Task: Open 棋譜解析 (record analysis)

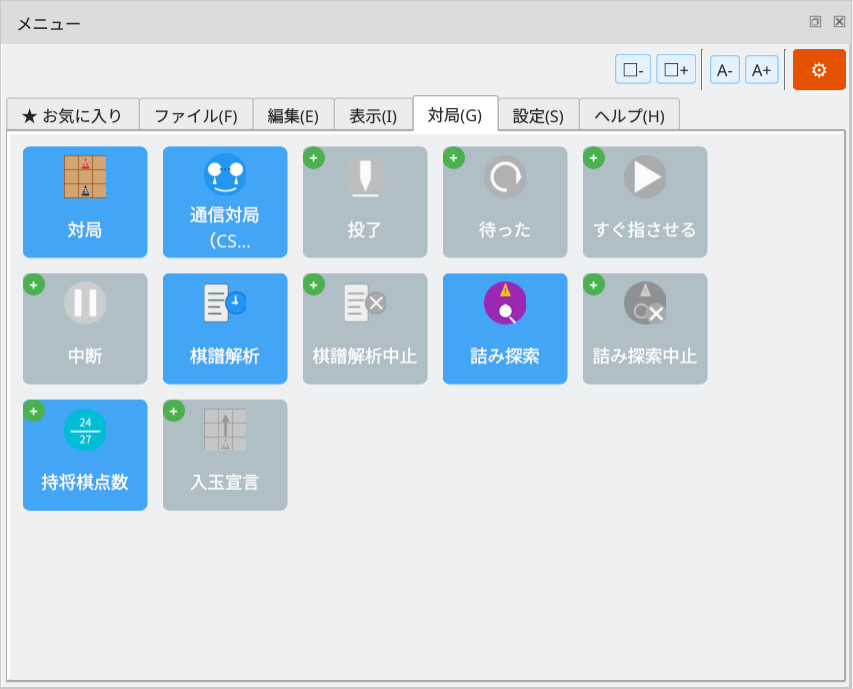Action: pos(225,329)
